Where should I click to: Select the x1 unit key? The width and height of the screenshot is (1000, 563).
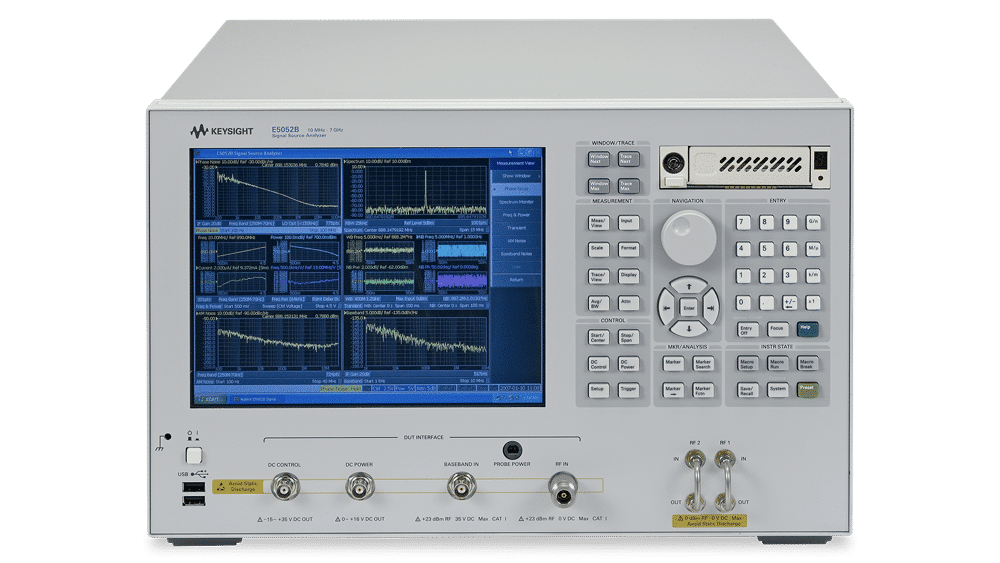813,303
